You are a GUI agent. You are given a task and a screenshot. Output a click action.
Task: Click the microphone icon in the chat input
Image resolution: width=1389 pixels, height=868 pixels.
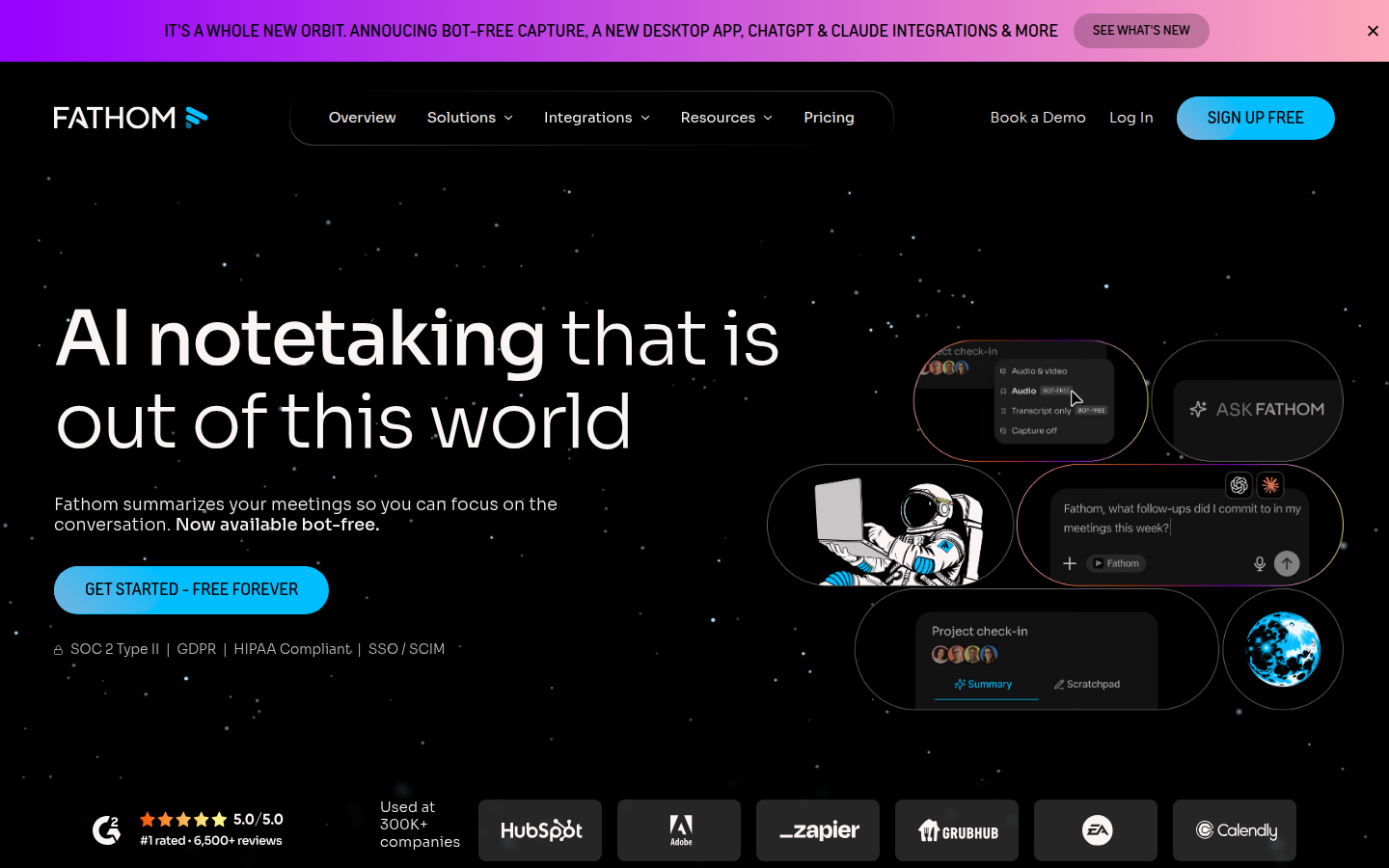(x=1259, y=563)
